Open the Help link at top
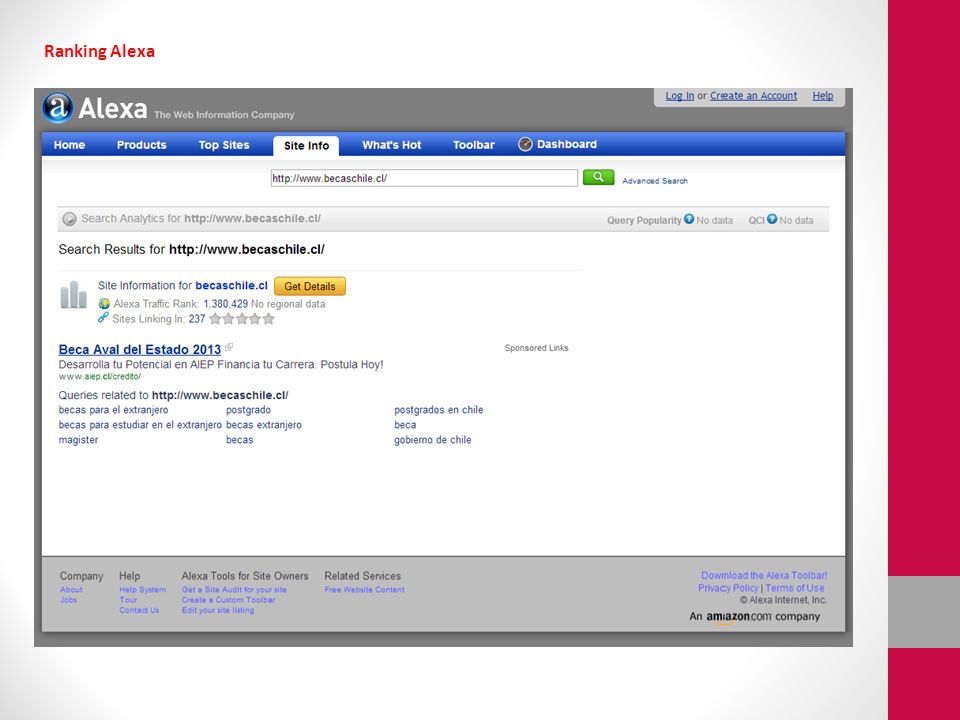Screen dimensions: 960x720 [823, 96]
